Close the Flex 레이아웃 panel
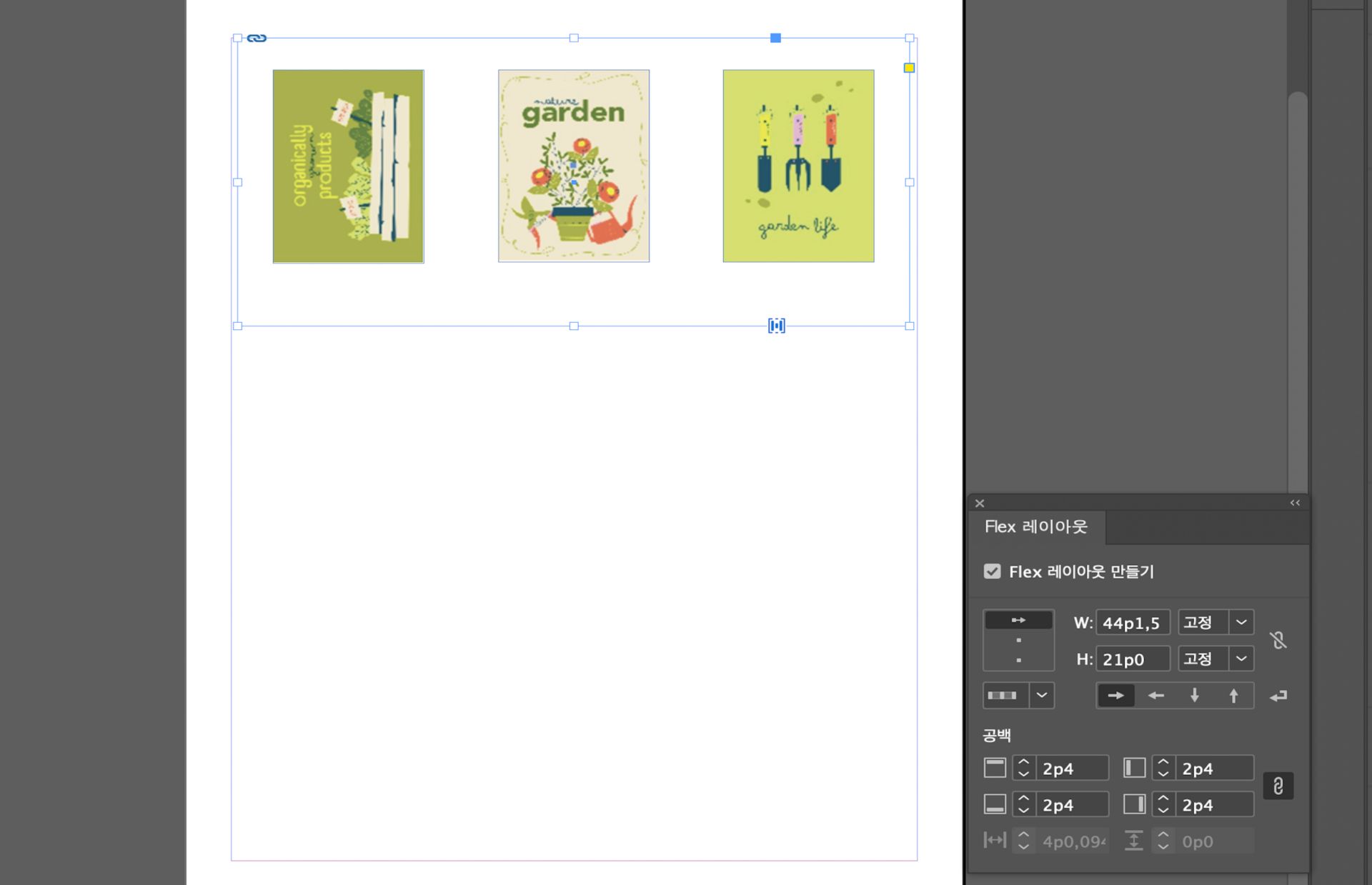Viewport: 1372px width, 885px height. tap(980, 504)
